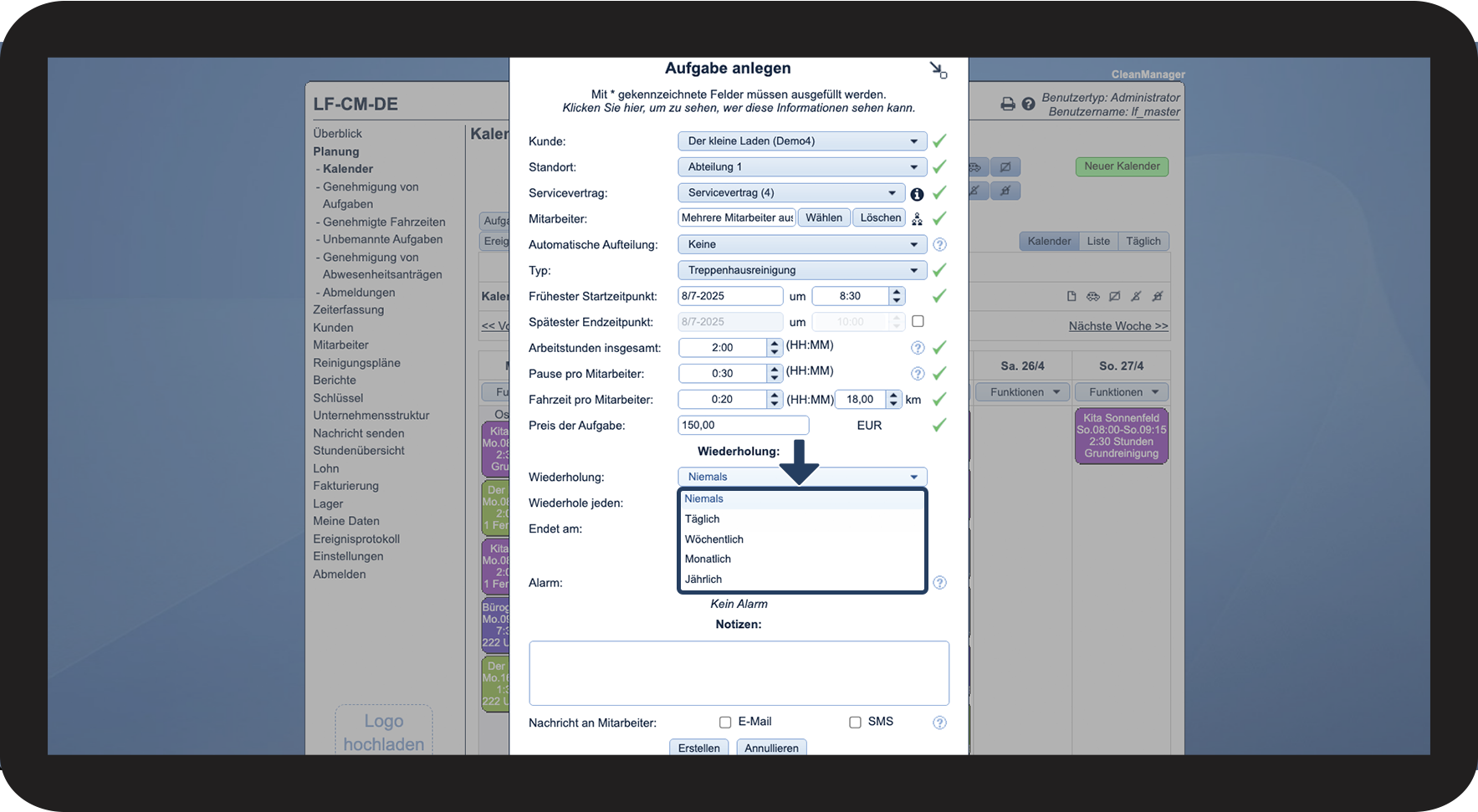Click the Löschen button
Image resolution: width=1478 pixels, height=812 pixels.
(880, 218)
